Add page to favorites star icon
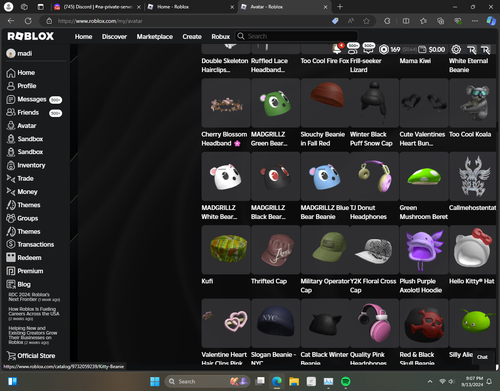500x391 pixels. [x=366, y=21]
